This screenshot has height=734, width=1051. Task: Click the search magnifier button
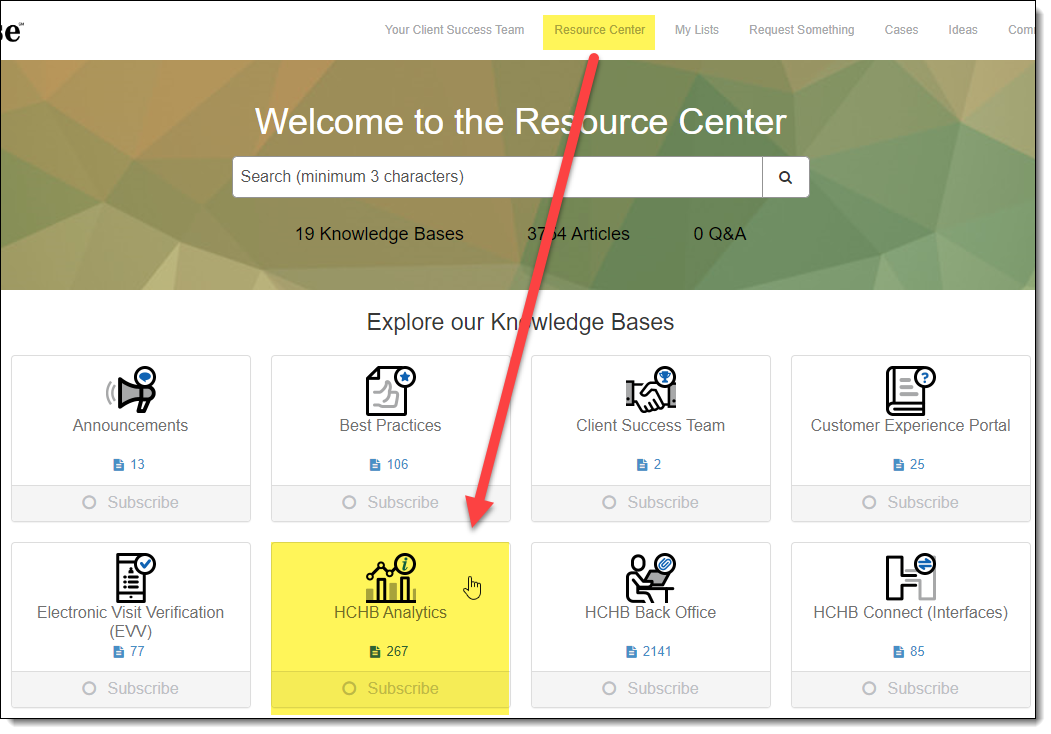[786, 177]
